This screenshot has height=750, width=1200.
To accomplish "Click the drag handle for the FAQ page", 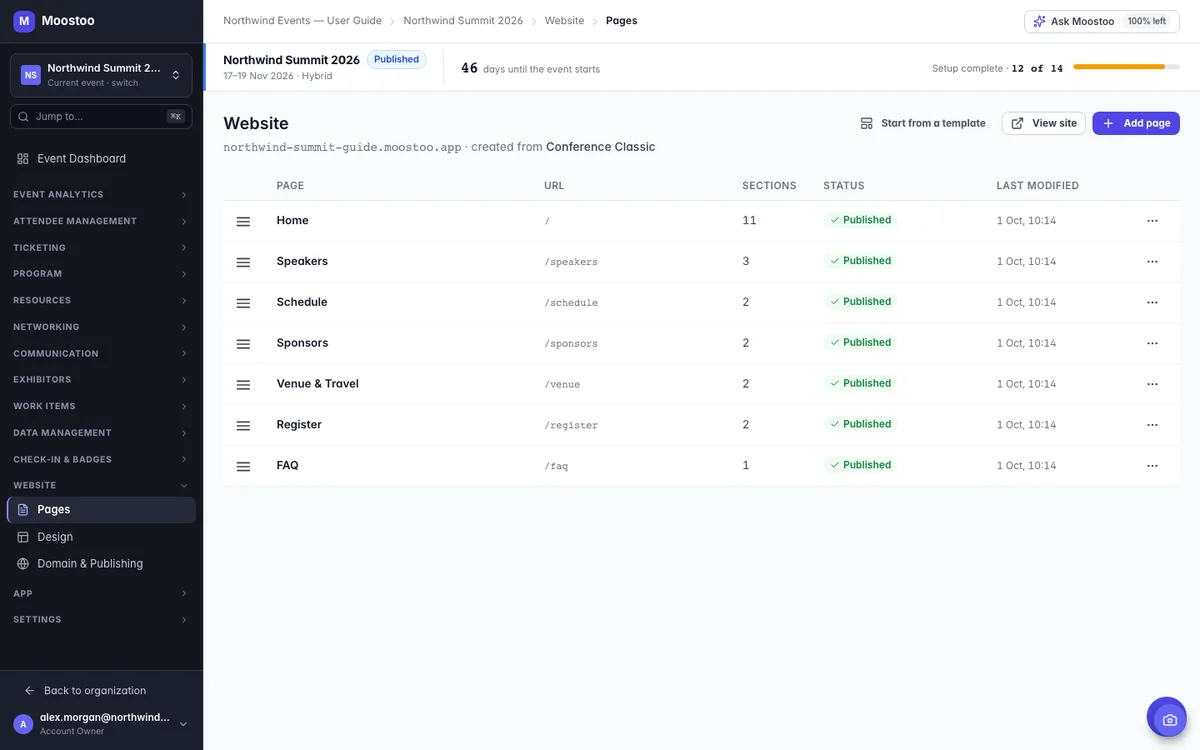I will (243, 466).
